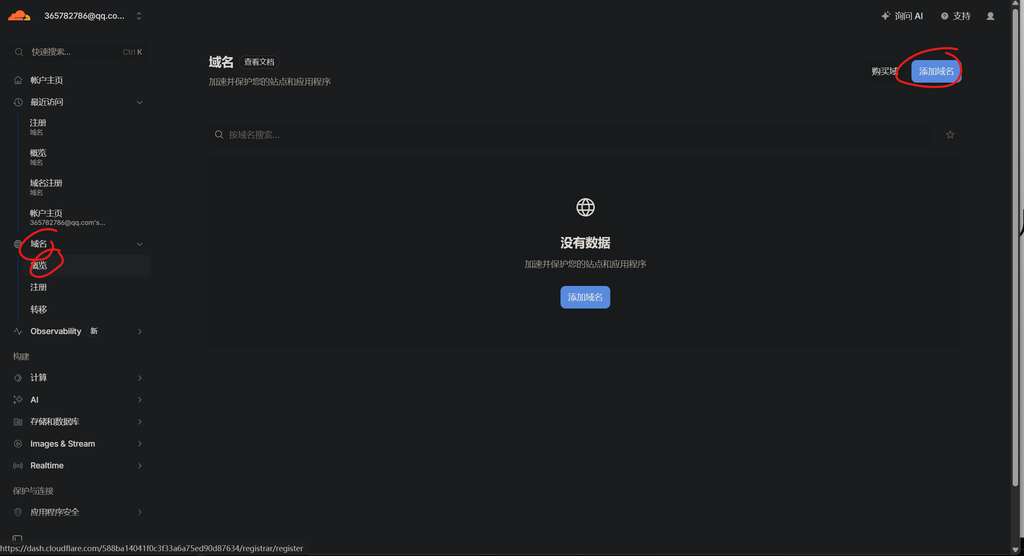Click the magnifier icon in quick search
1024x556 pixels.
(x=19, y=52)
